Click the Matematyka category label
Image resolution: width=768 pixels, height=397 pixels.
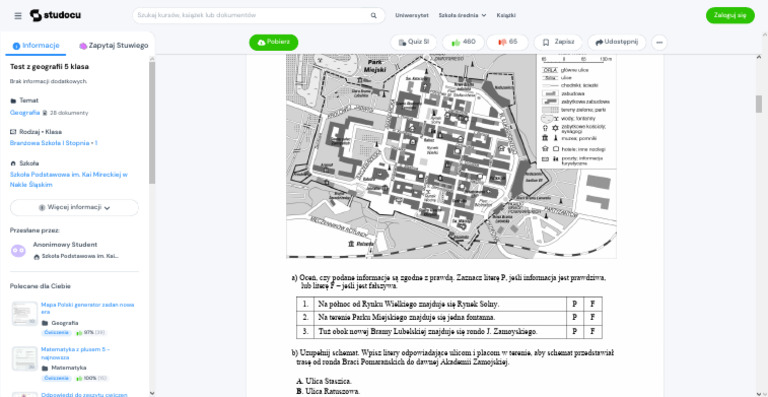[x=69, y=368]
